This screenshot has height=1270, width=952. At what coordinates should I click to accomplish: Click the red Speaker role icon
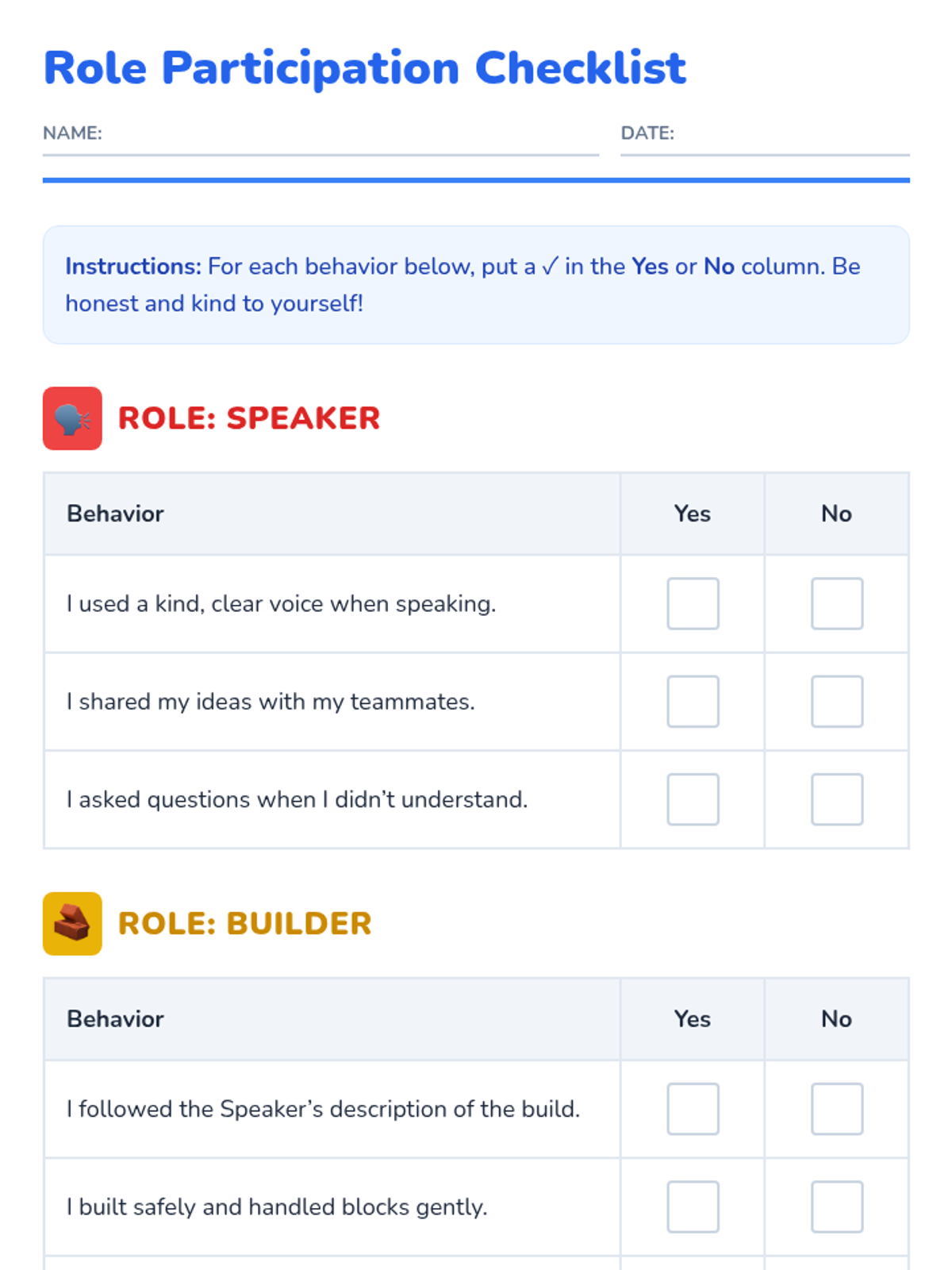72,418
